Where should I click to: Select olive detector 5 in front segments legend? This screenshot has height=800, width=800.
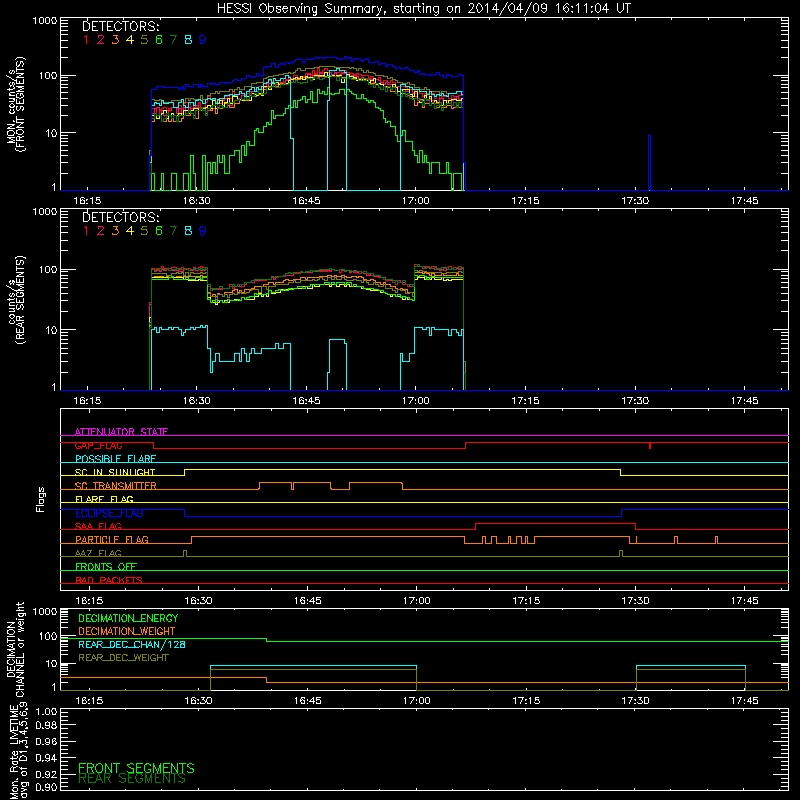(144, 40)
